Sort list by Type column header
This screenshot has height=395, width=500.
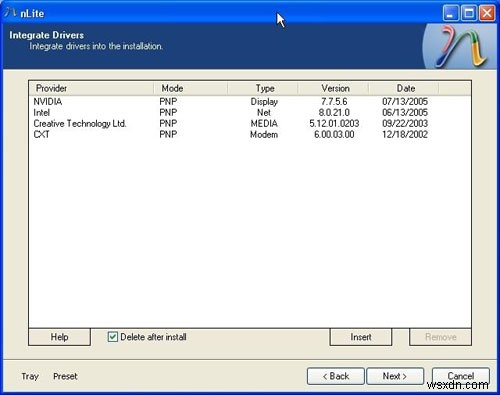pos(263,88)
